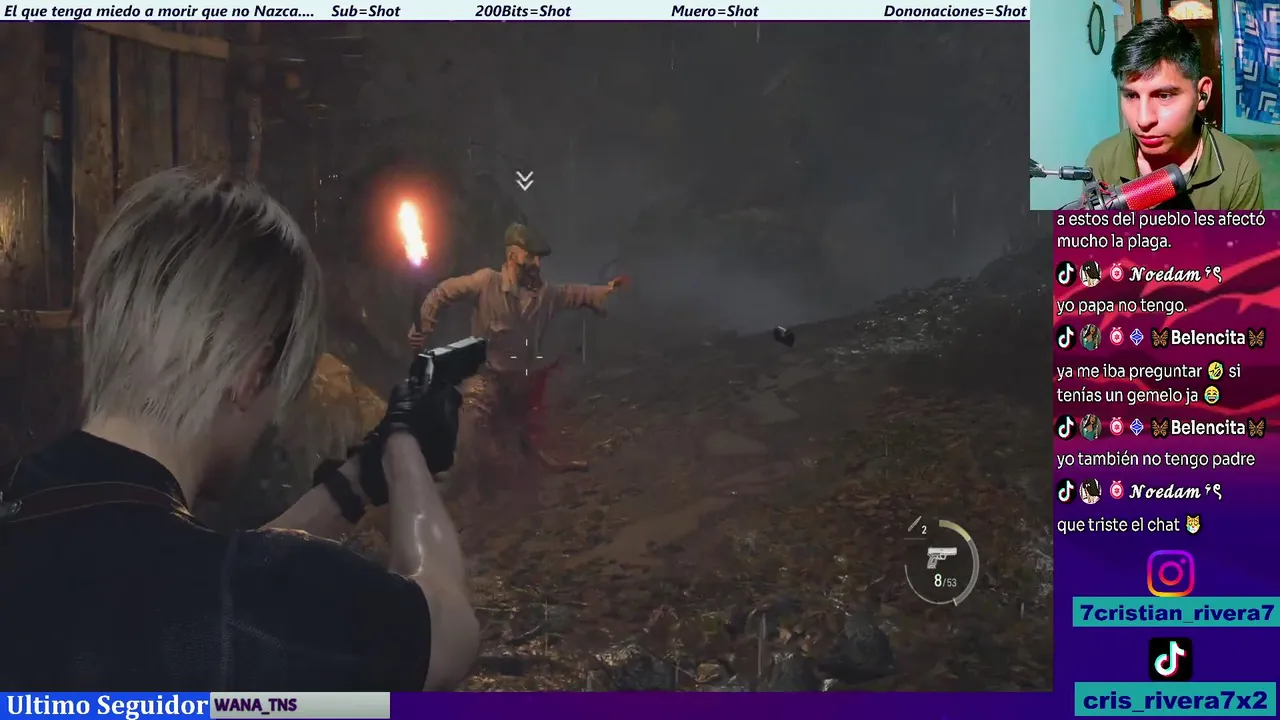The height and width of the screenshot is (720, 1280).
Task: Click pink badge heading 'yo también no tengo padre'
Action: (1116, 427)
